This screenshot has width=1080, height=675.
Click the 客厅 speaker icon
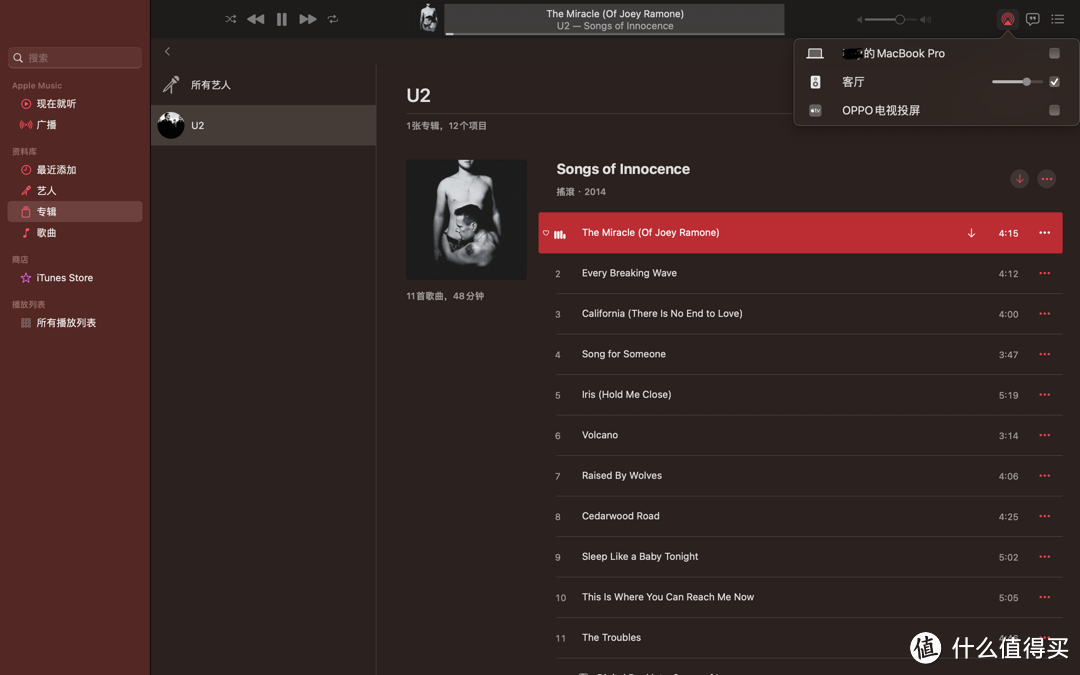pyautogui.click(x=815, y=82)
